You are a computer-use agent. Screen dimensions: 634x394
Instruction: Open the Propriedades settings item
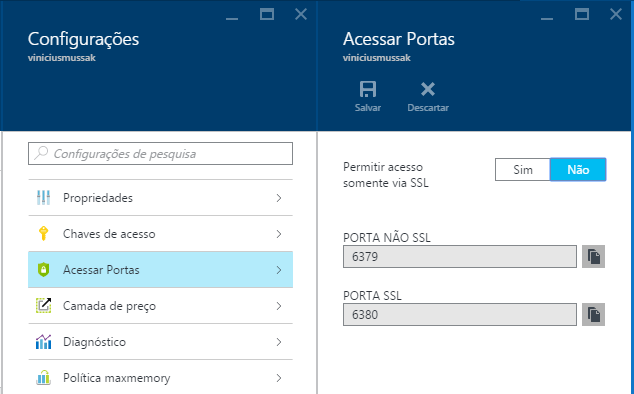[160, 198]
